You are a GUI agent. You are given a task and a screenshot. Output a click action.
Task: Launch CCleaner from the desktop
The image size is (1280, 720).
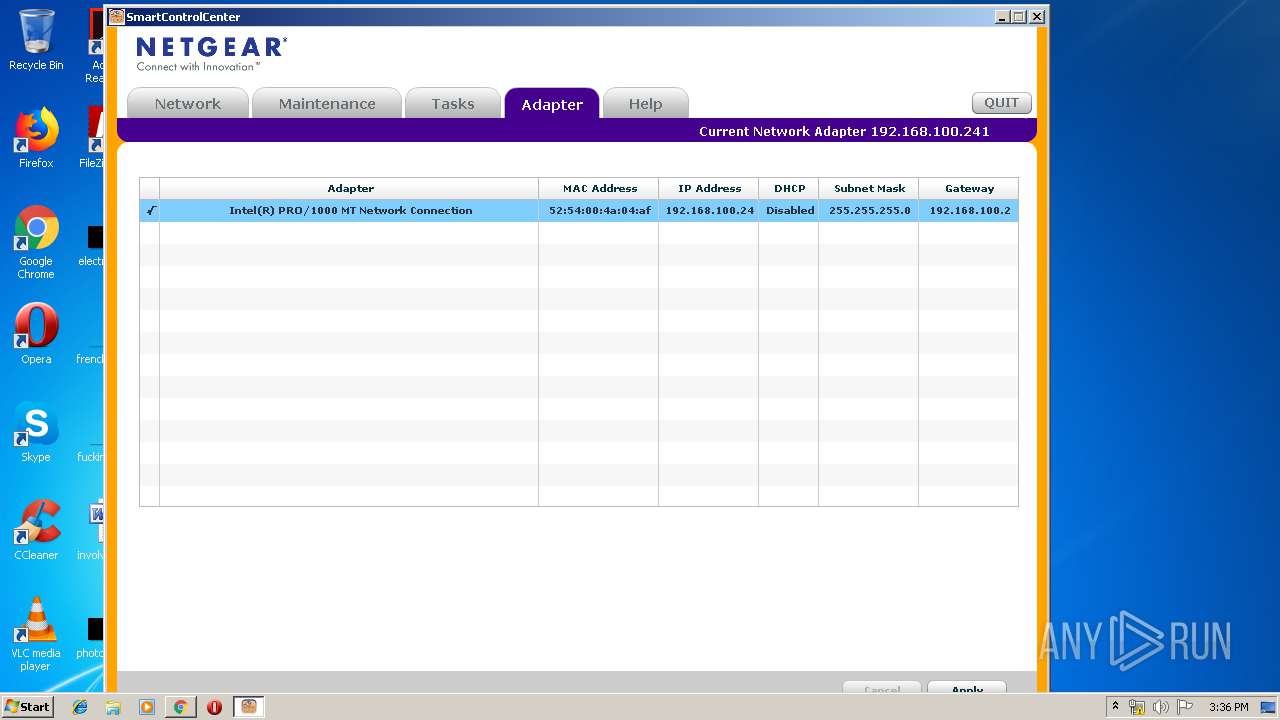(x=36, y=530)
